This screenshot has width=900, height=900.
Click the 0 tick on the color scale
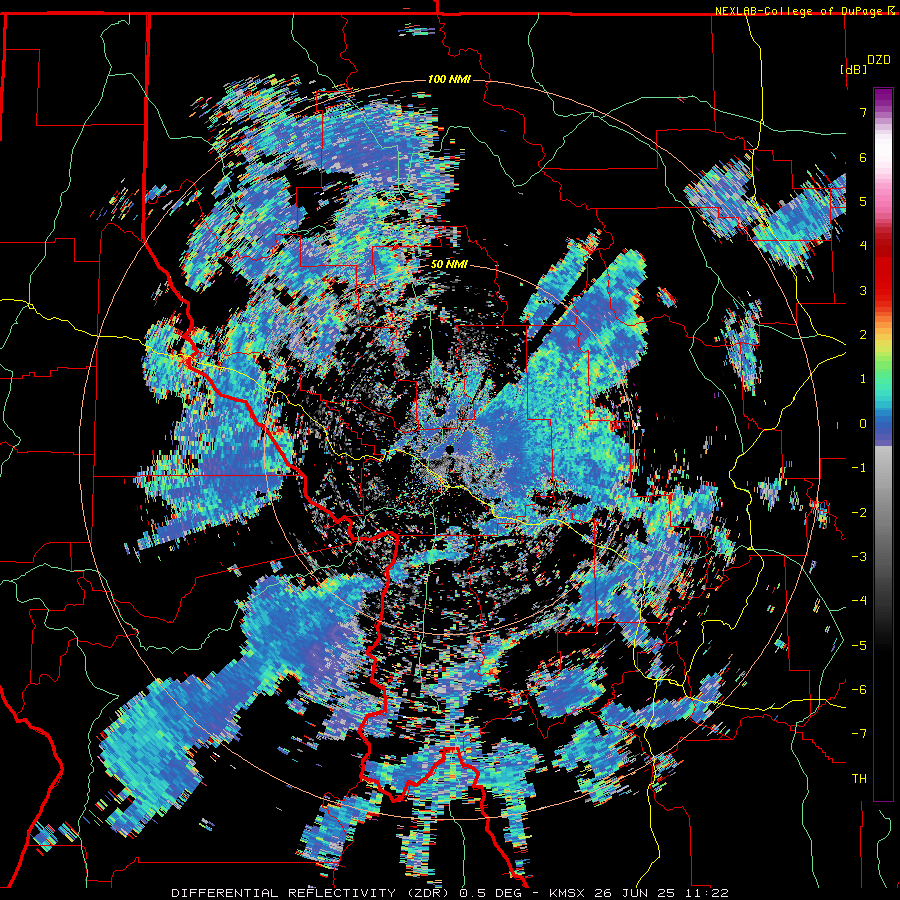click(863, 424)
